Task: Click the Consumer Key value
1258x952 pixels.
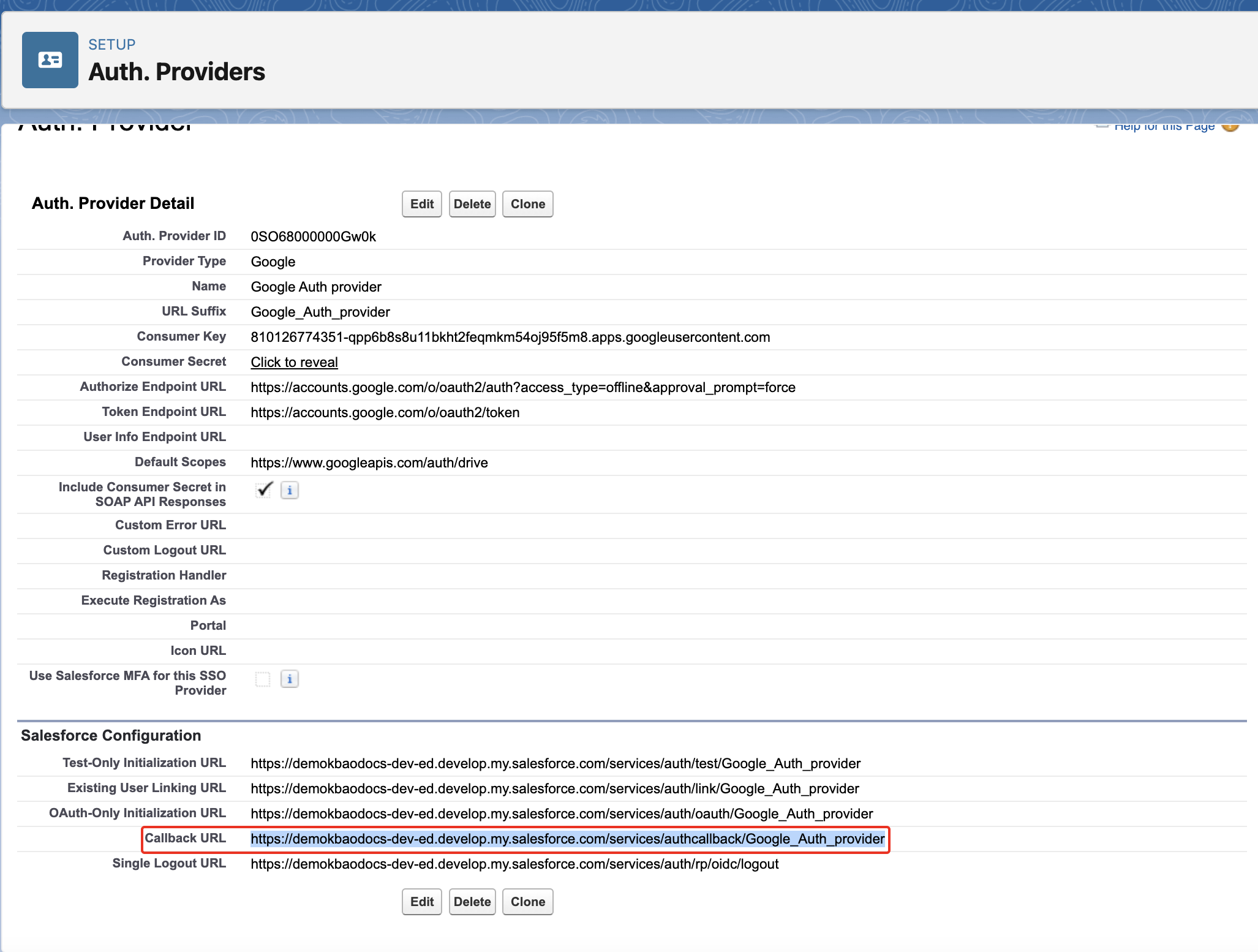Action: pyautogui.click(x=510, y=337)
